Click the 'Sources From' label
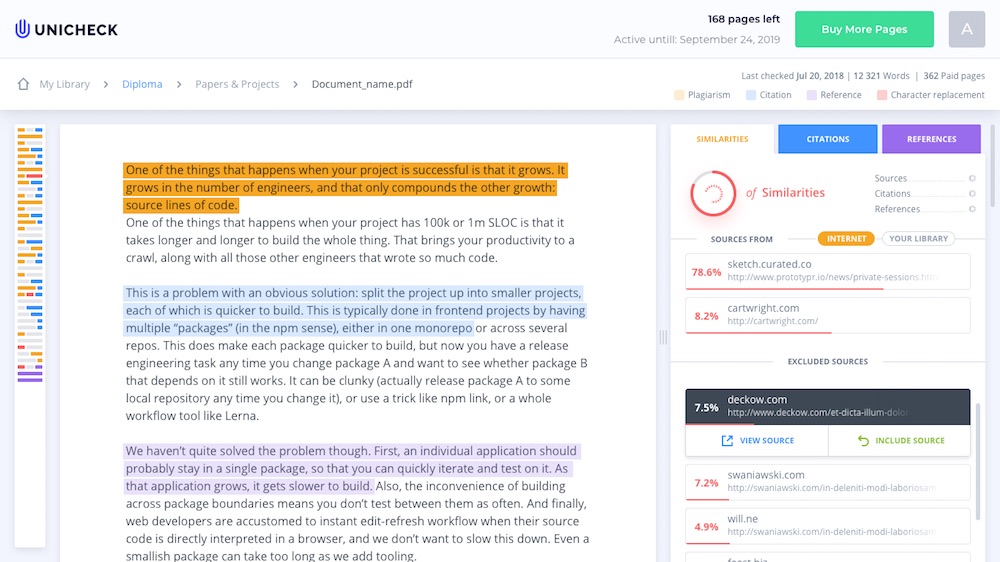The image size is (1000, 562). [x=742, y=239]
